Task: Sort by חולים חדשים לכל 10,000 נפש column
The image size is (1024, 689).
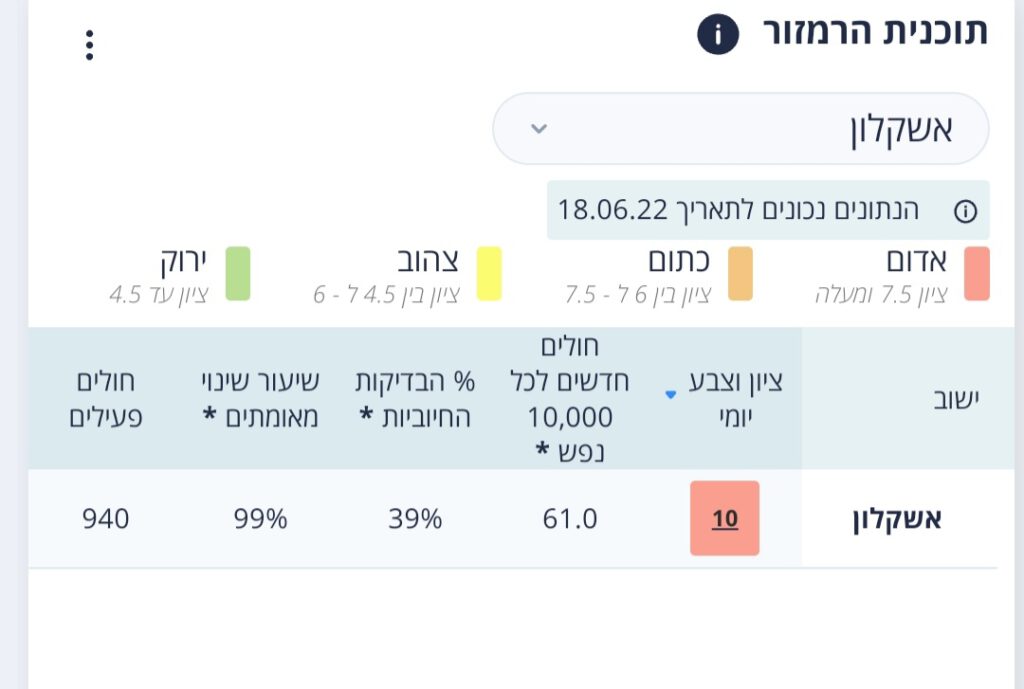Action: pos(569,398)
